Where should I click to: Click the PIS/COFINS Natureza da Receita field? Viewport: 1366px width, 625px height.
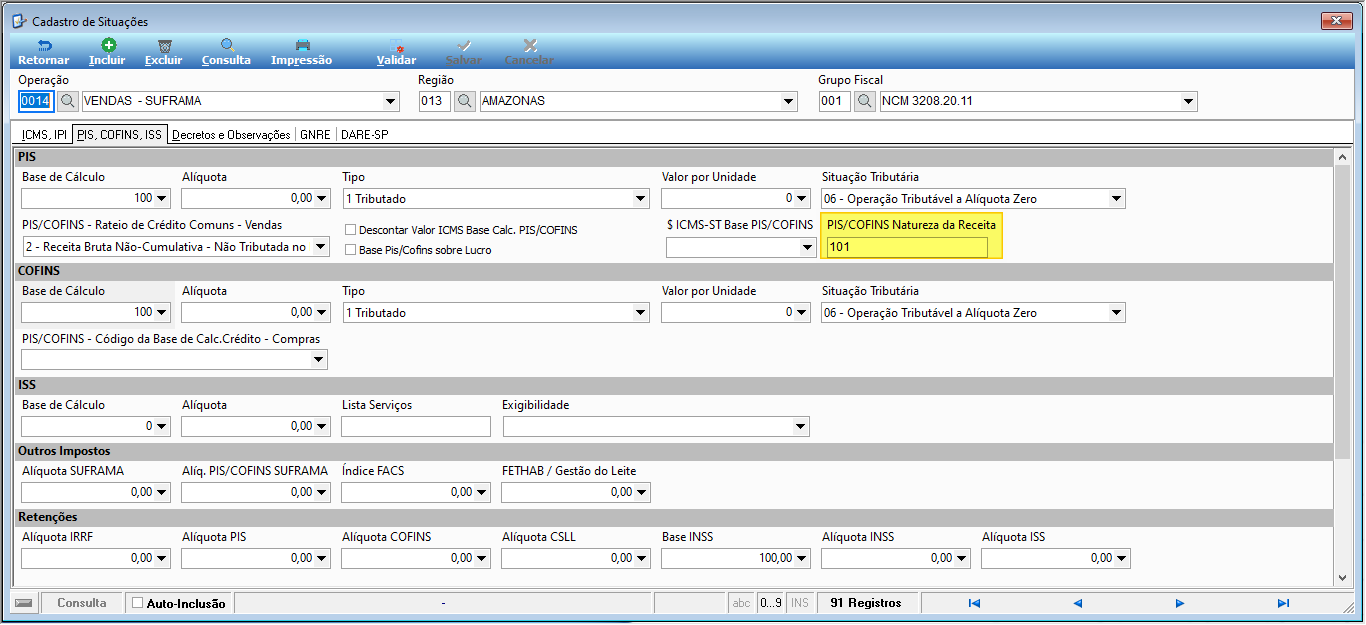(907, 247)
